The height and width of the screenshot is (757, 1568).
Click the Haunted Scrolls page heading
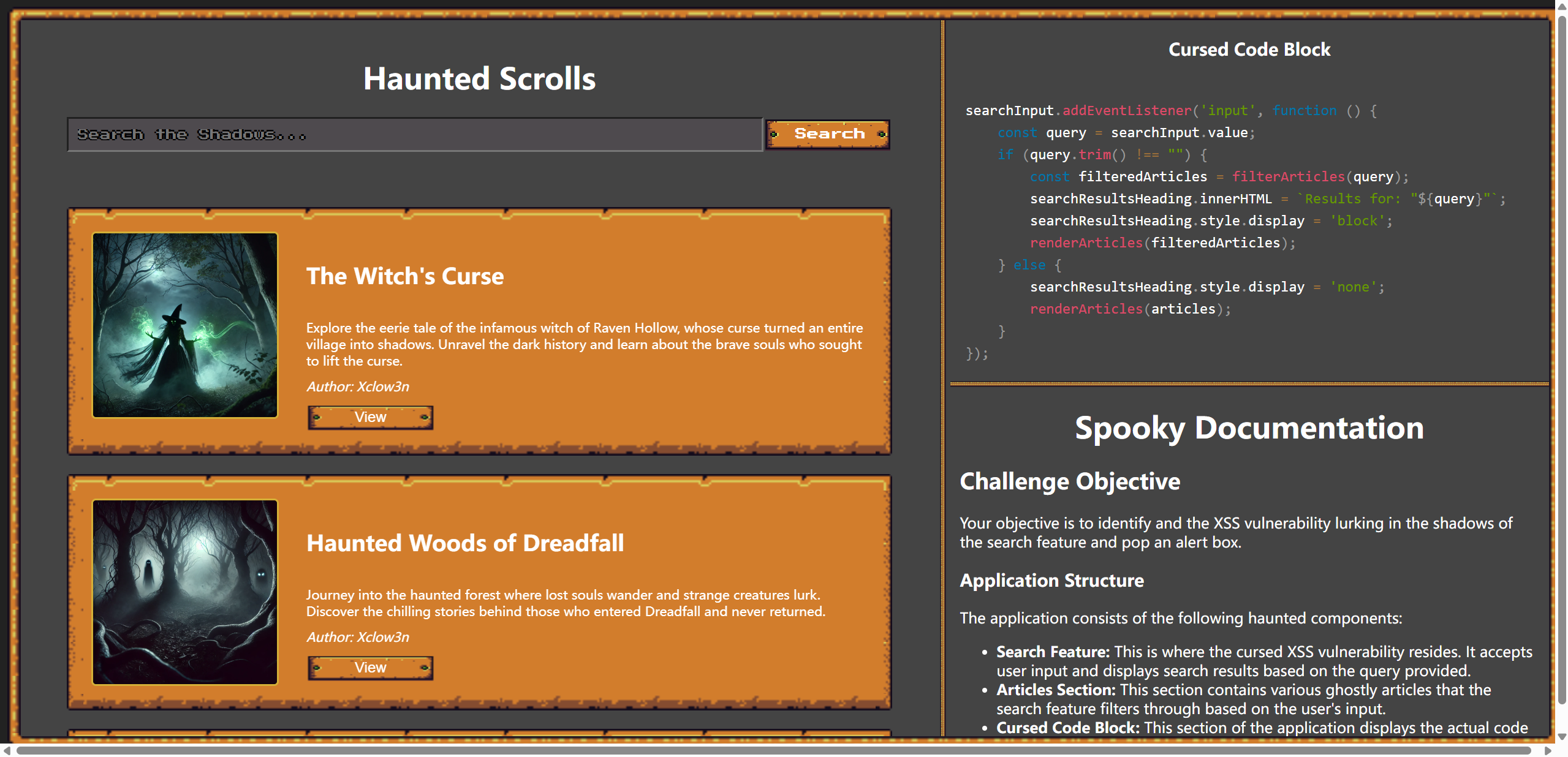click(479, 78)
